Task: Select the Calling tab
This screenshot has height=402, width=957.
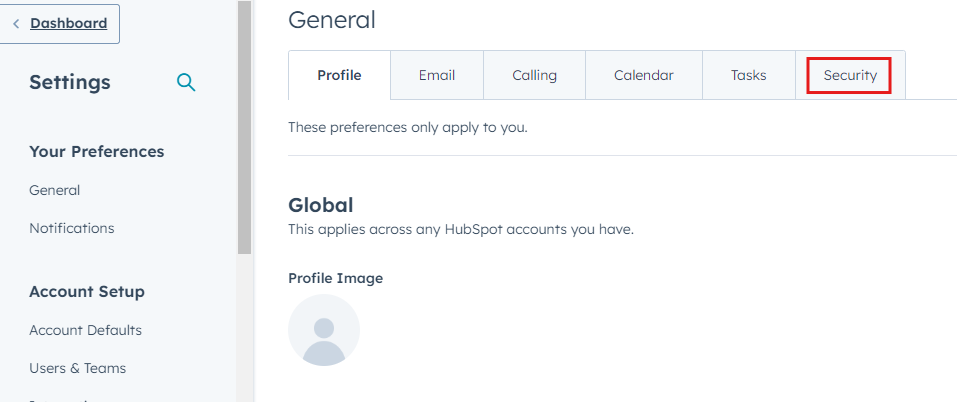Action: [534, 75]
